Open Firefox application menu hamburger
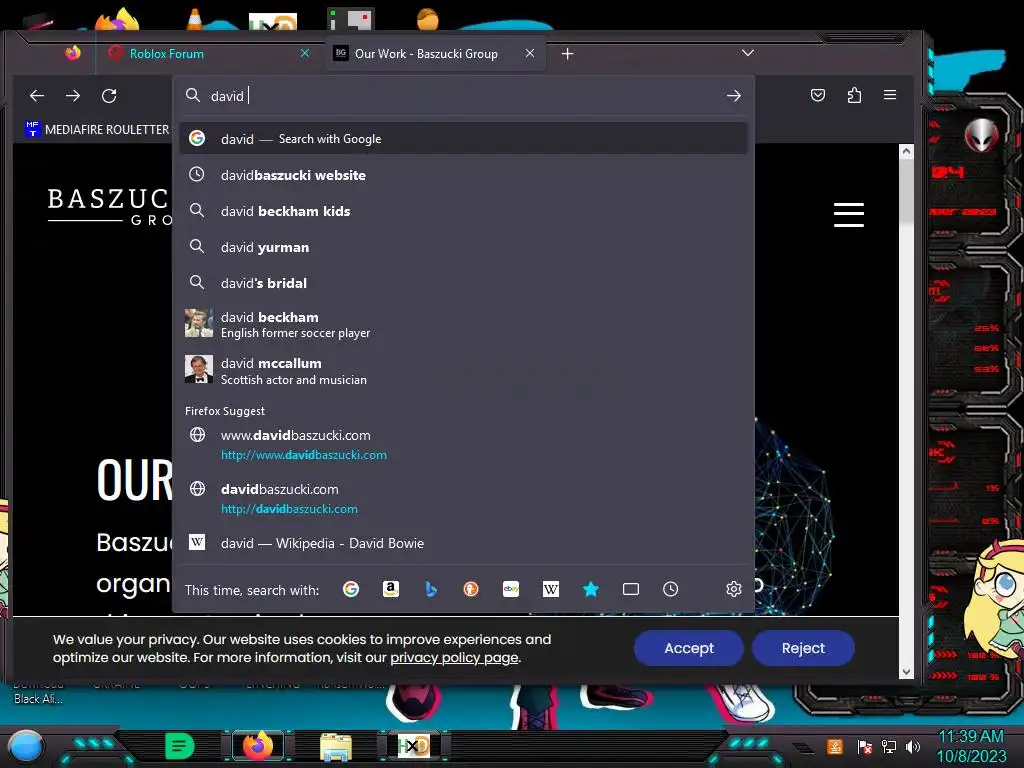This screenshot has height=768, width=1024. [889, 95]
